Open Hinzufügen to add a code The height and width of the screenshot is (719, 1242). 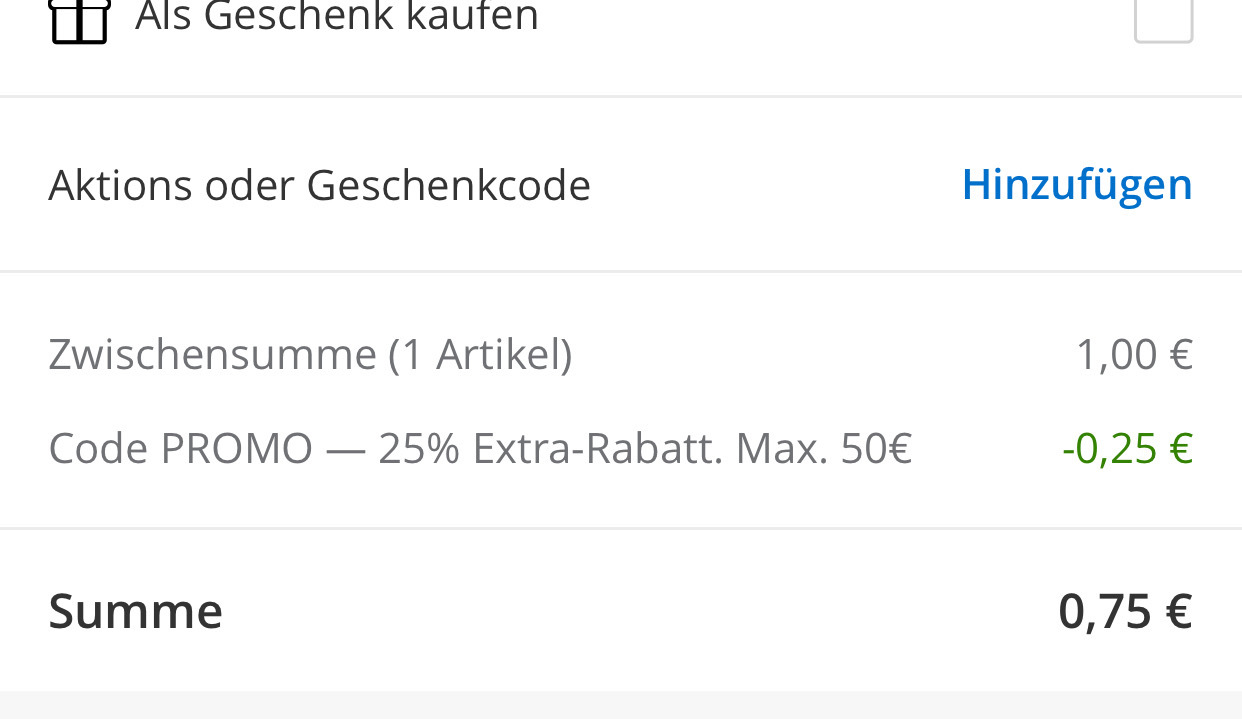pos(1077,185)
